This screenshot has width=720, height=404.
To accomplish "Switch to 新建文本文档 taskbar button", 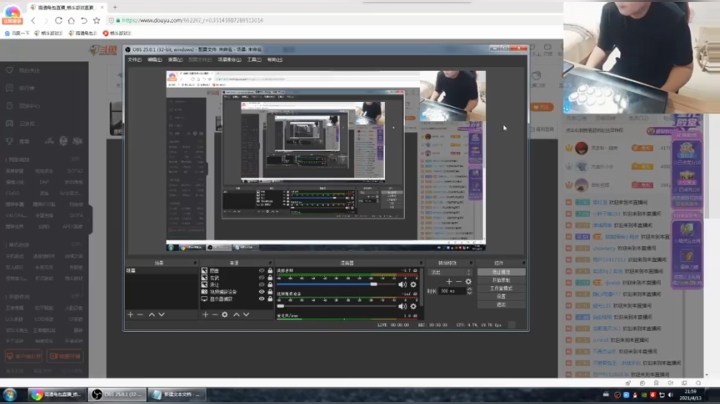I will click(x=178, y=394).
